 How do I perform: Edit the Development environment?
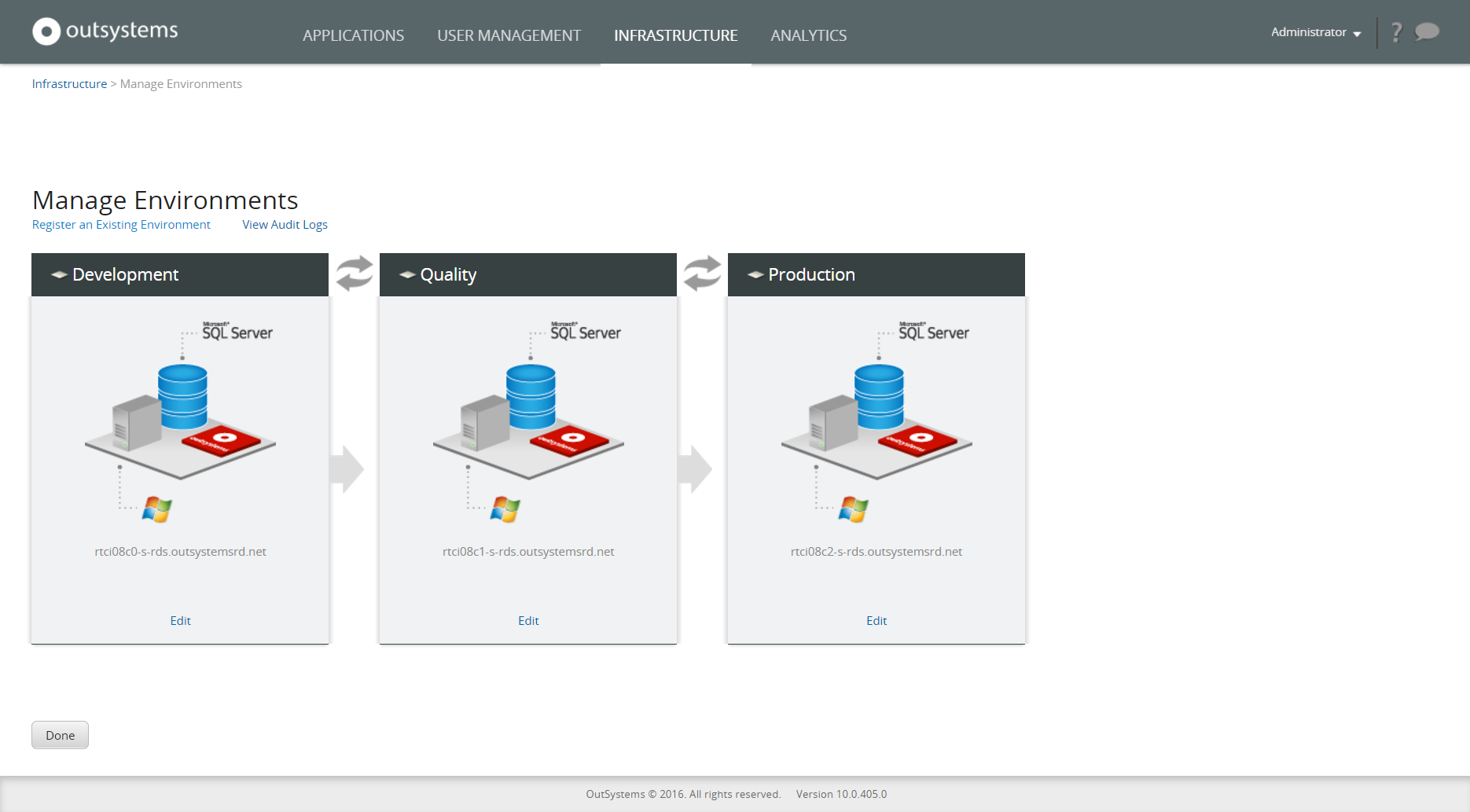(181, 621)
